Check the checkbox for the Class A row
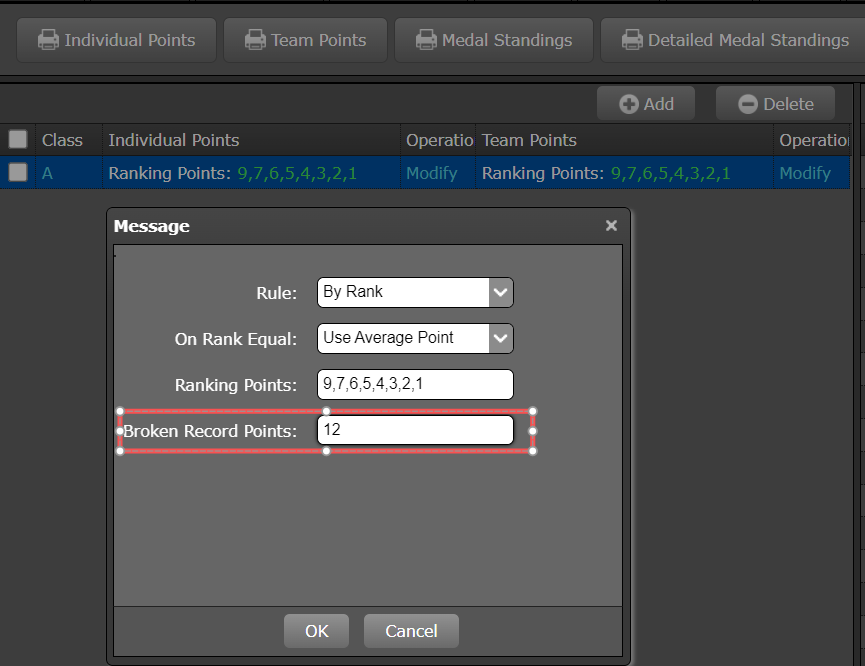The width and height of the screenshot is (865, 666). click(x=18, y=173)
